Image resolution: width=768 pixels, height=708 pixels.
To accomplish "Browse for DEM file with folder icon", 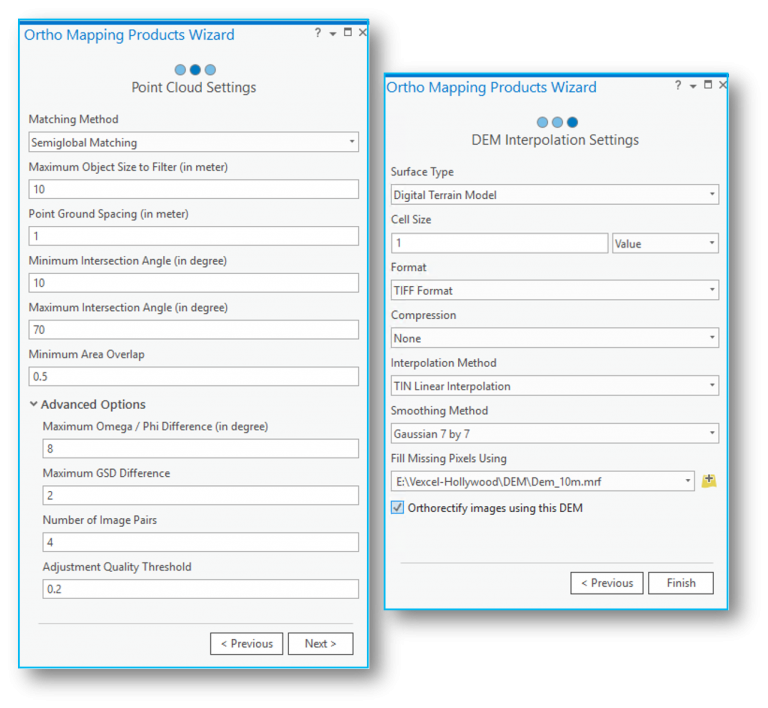I will coord(709,481).
